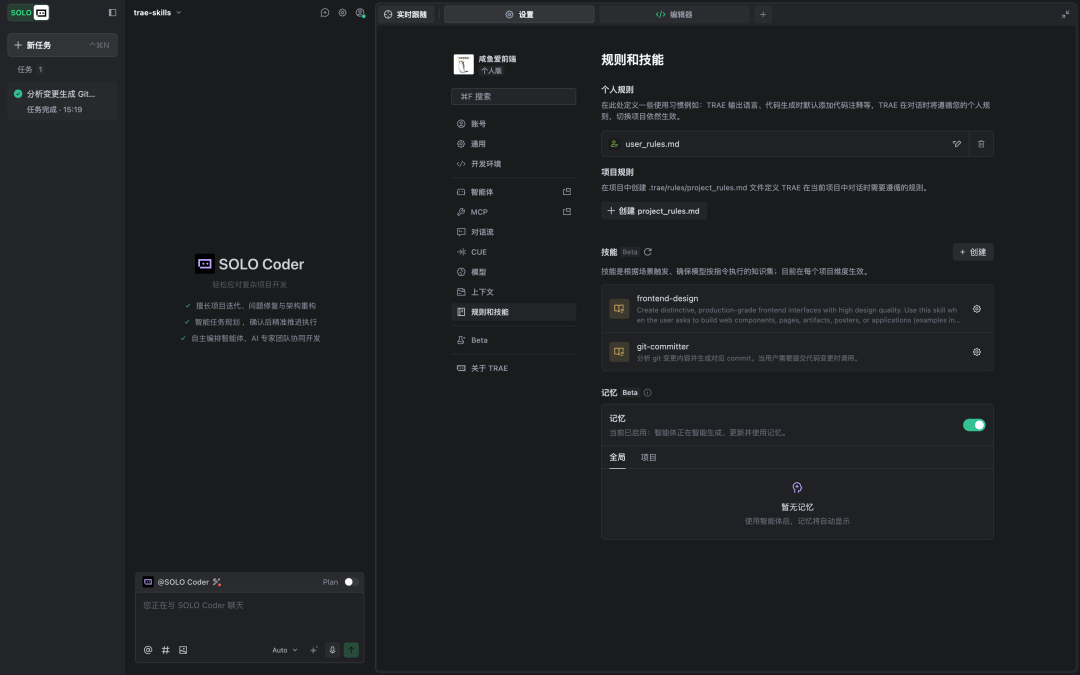Image resolution: width=1080 pixels, height=675 pixels.
Task: Open the completed 分析变更生成 Git task
Action: coord(62,100)
